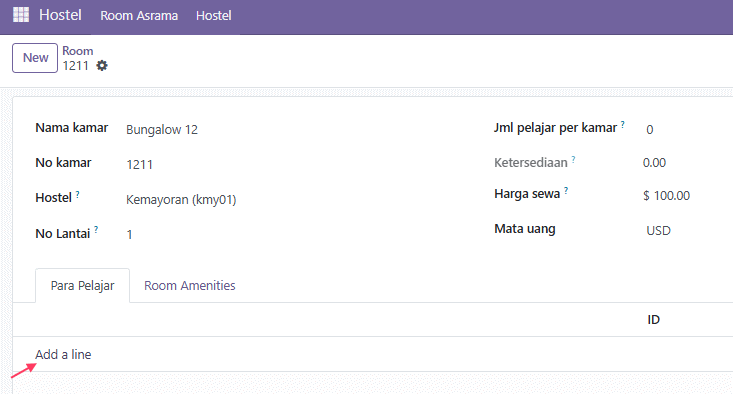Switch to the Room Amenities tab
This screenshot has height=394, width=733.
point(189,286)
